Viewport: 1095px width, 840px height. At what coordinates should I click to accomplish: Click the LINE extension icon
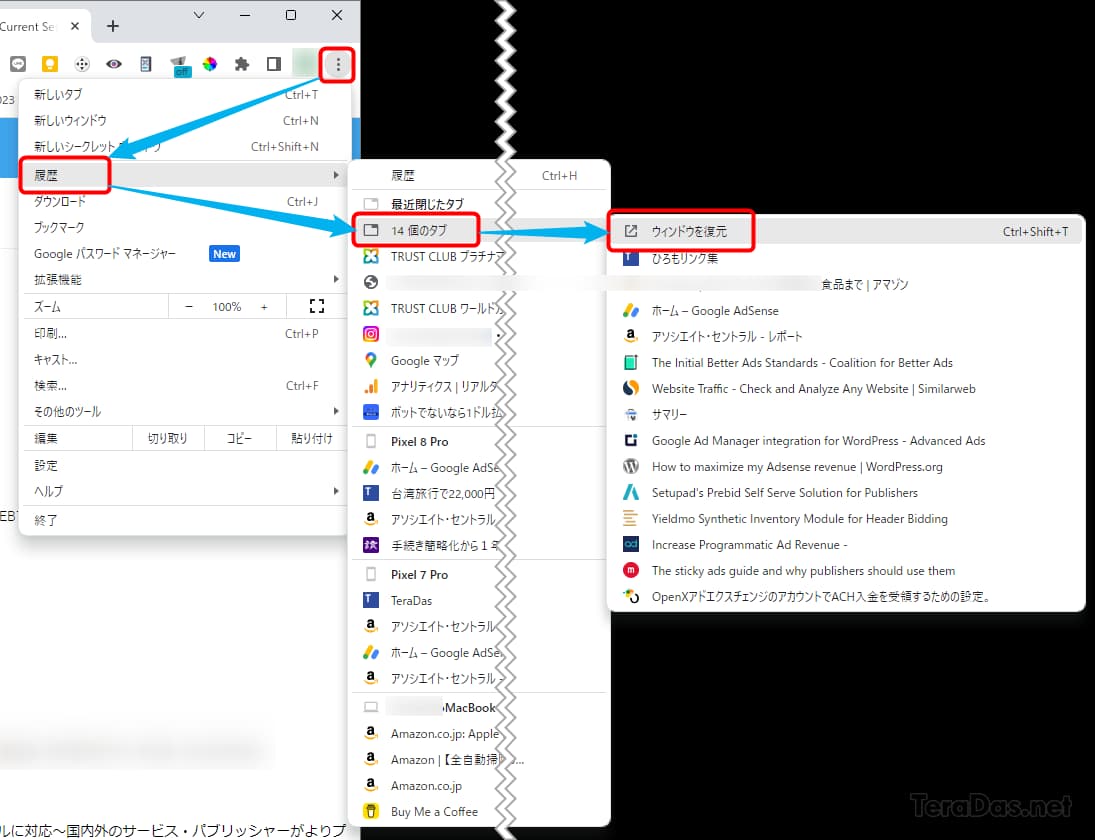coord(18,64)
